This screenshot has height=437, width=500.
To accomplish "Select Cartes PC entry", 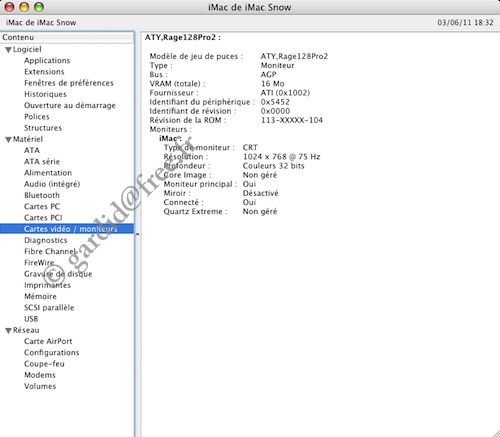I will [x=42, y=207].
